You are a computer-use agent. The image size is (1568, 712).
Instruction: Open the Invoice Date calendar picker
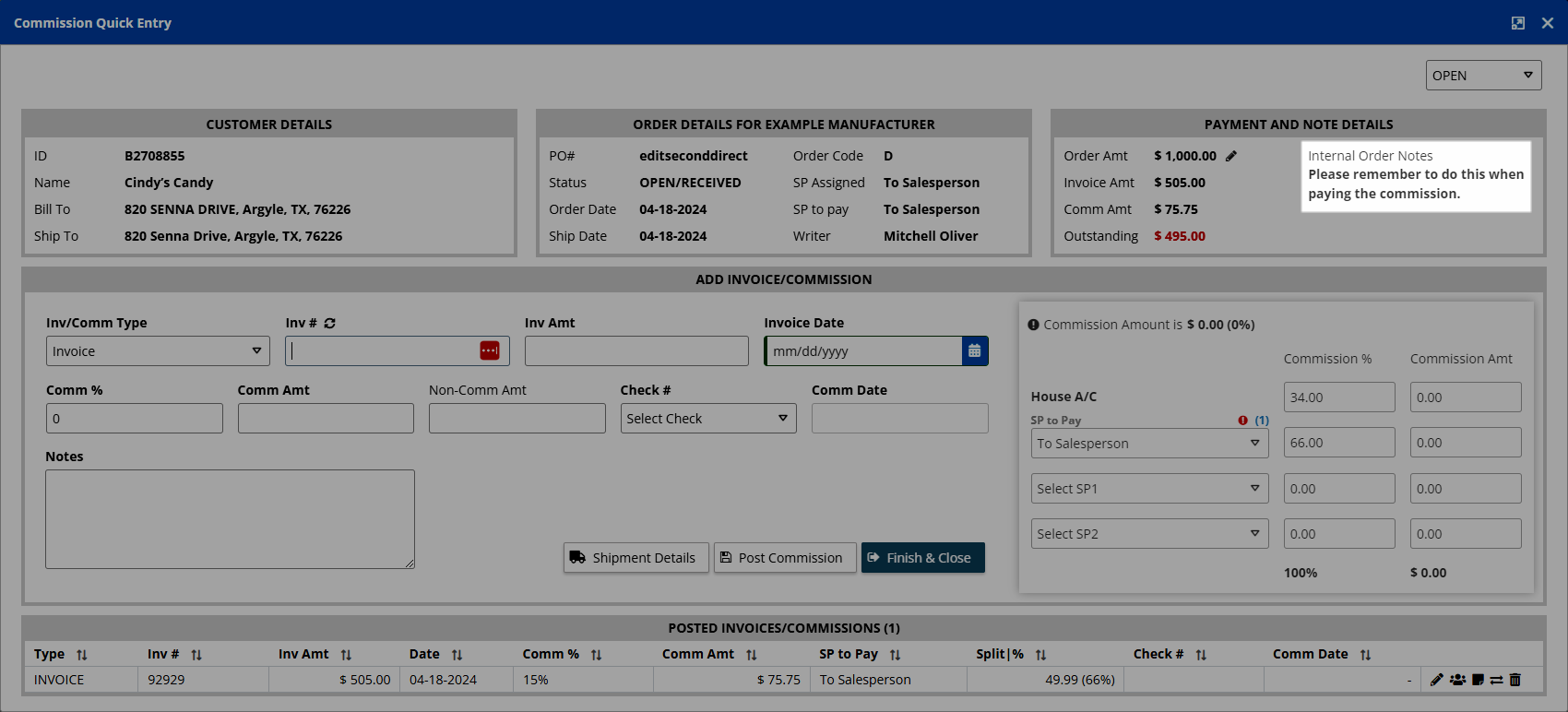[x=975, y=351]
